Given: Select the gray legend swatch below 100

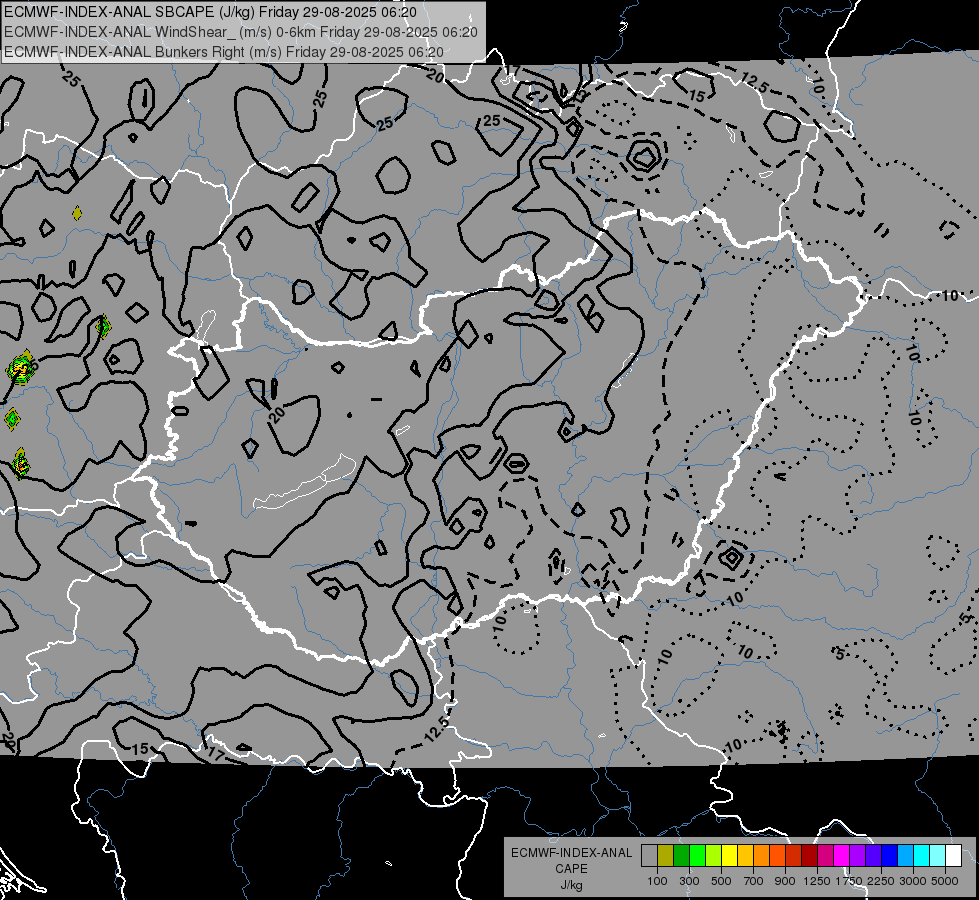Looking at the screenshot, I should click(x=649, y=856).
